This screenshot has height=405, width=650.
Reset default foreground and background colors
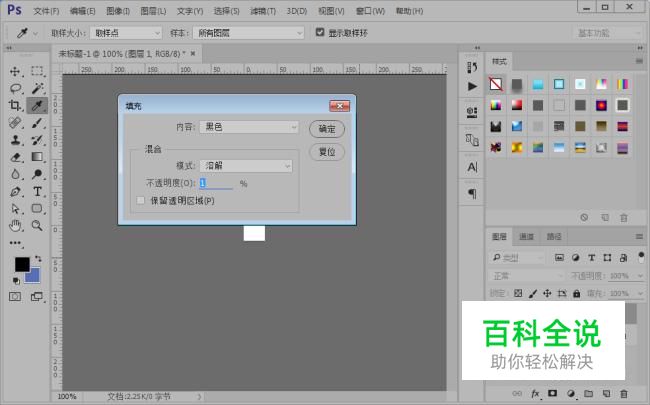point(16,281)
